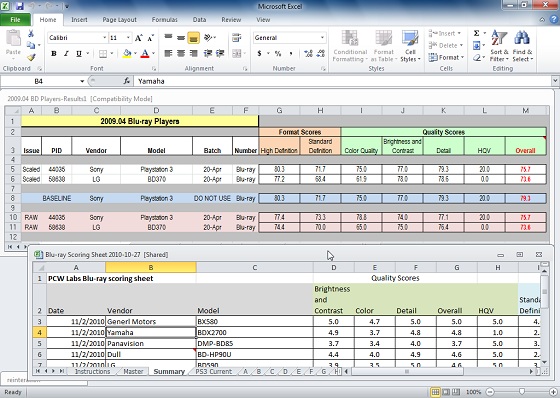Click the Copy icon in Clipboard
This screenshot has height=398, width=560.
31,45
